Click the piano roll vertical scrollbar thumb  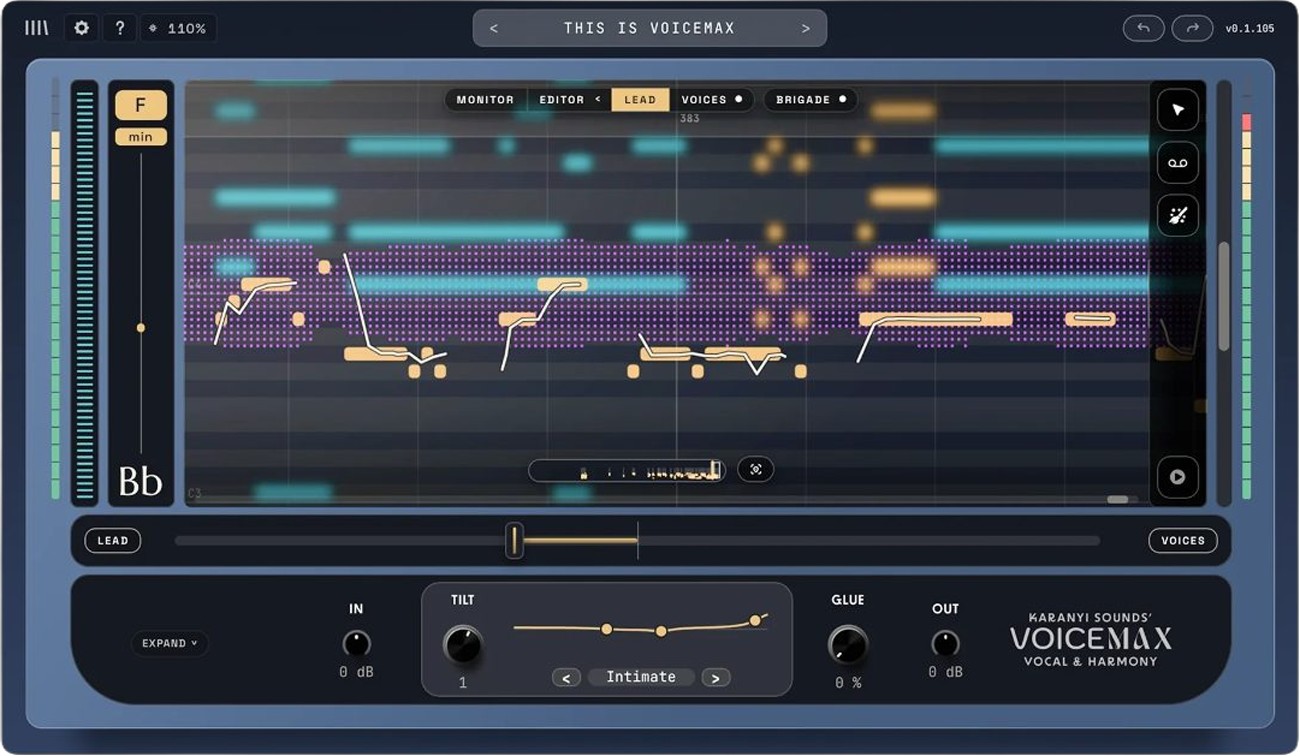click(1223, 296)
